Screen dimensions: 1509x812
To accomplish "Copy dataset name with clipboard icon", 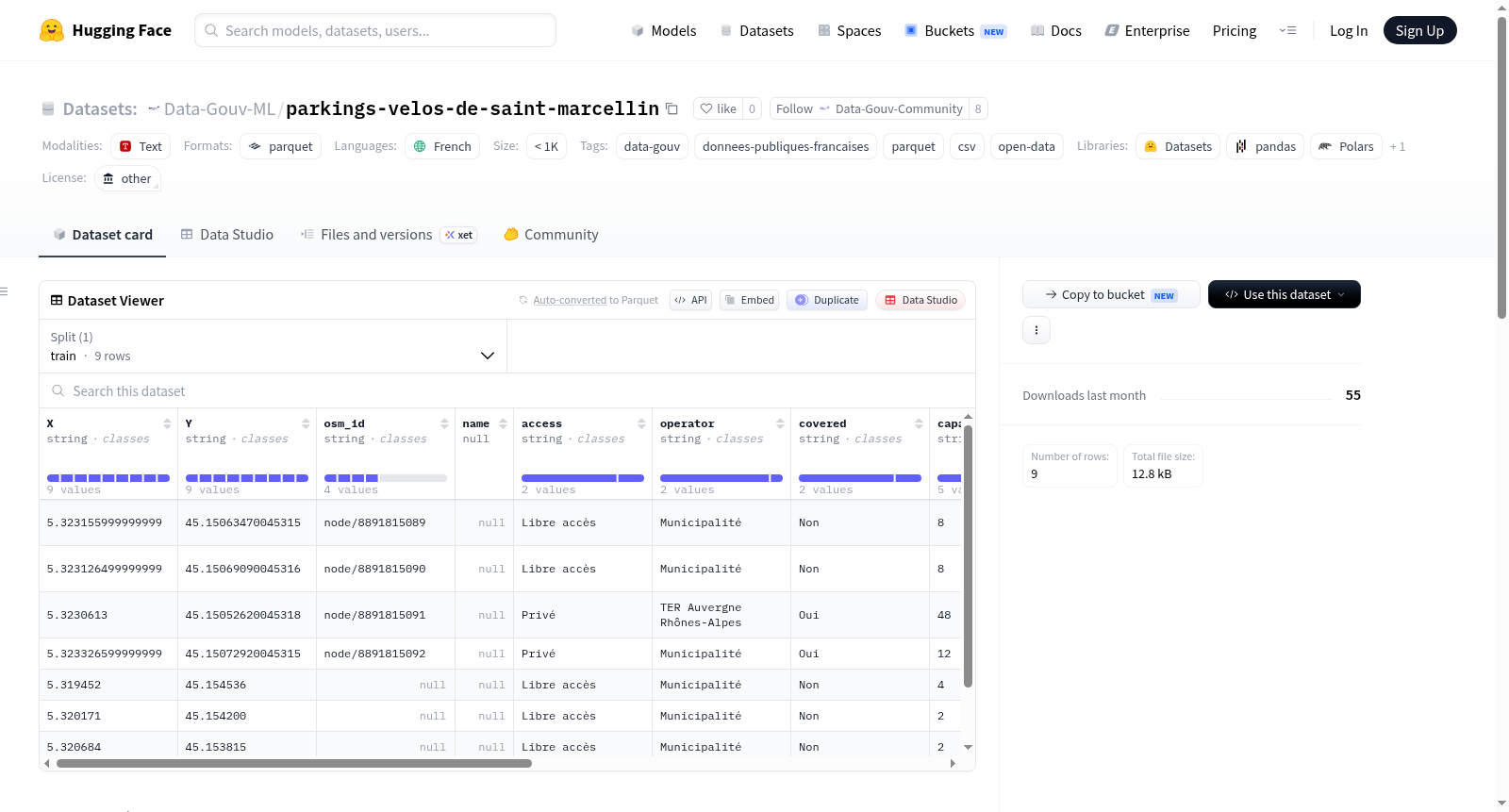I will tap(672, 108).
